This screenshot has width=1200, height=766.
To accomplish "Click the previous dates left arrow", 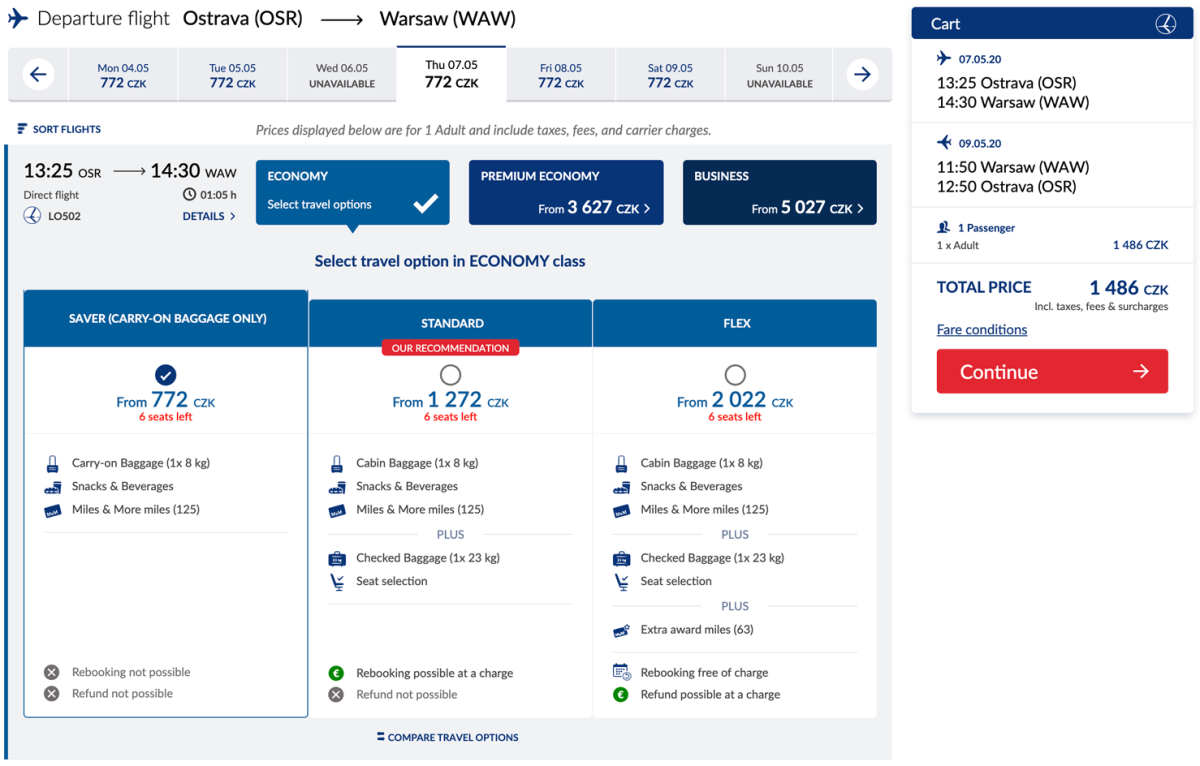I will tap(38, 75).
